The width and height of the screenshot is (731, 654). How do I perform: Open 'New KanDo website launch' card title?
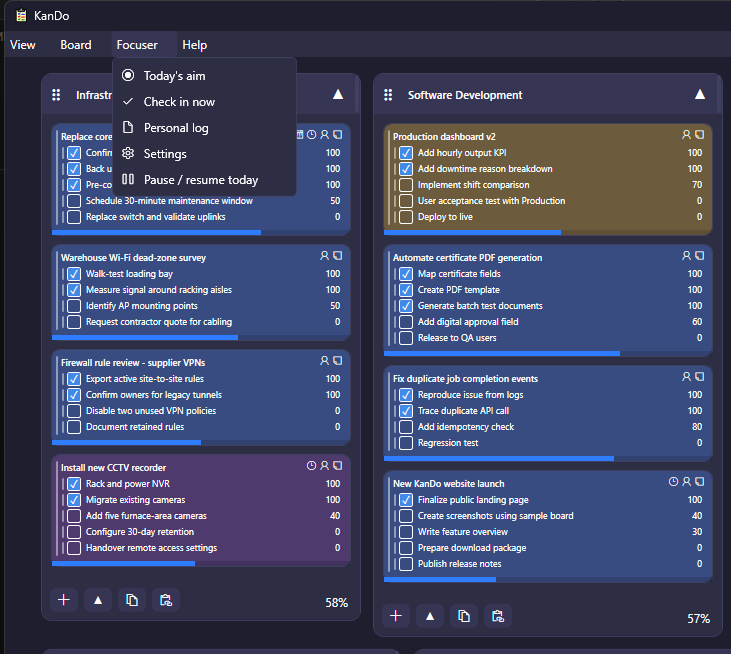[x=448, y=484]
